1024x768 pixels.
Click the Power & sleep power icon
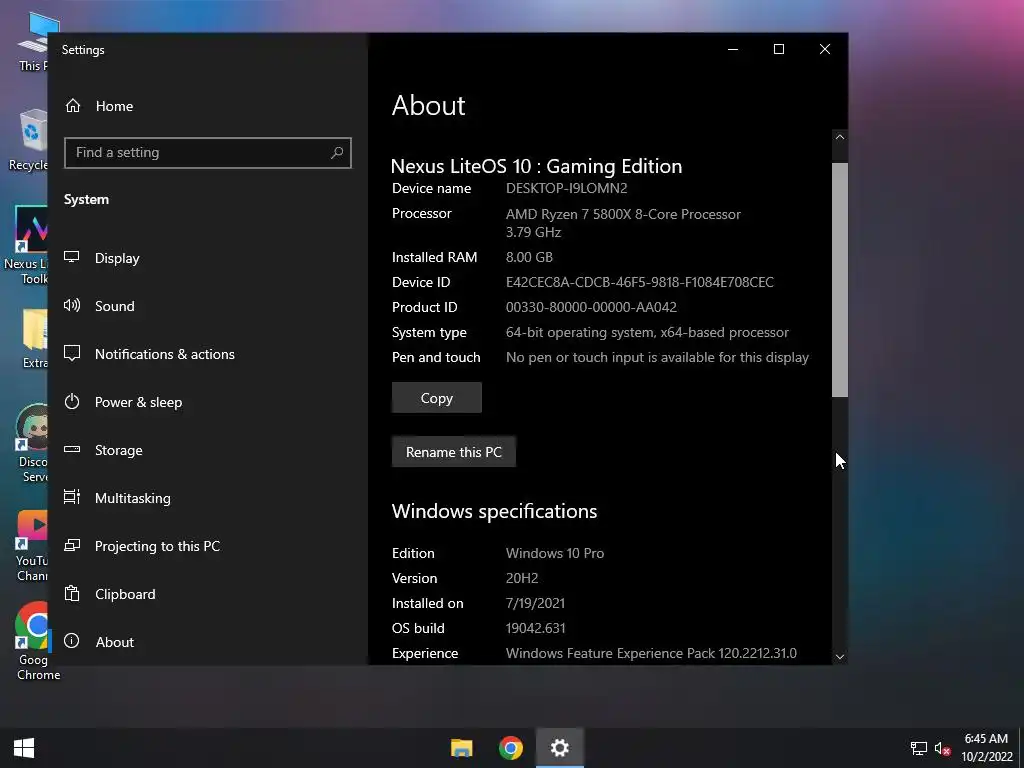(x=72, y=402)
